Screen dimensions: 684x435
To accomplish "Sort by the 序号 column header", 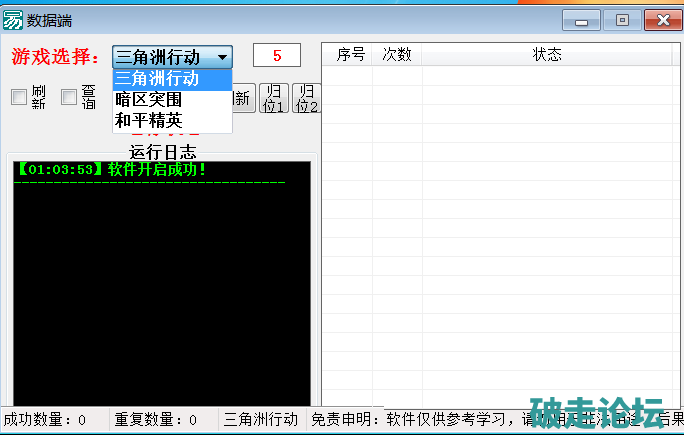I will click(x=350, y=54).
